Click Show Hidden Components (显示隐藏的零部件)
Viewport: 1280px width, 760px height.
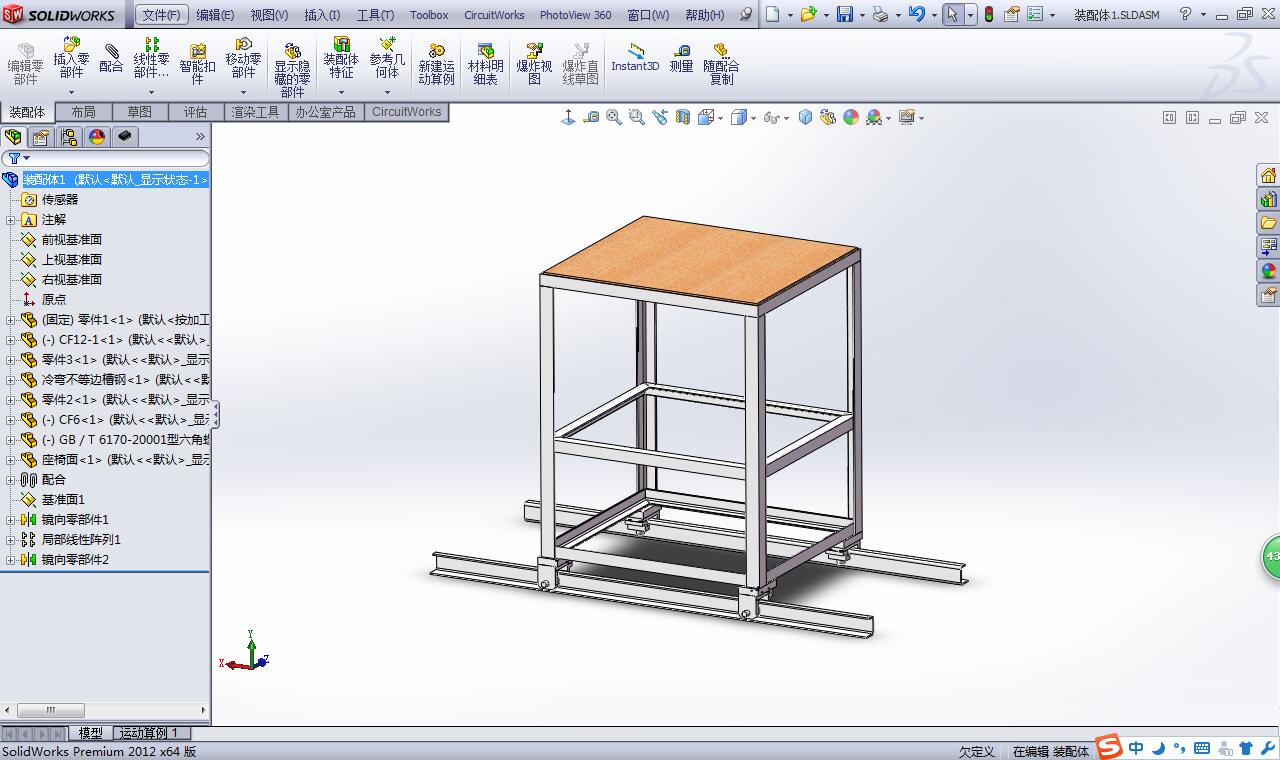click(x=292, y=69)
